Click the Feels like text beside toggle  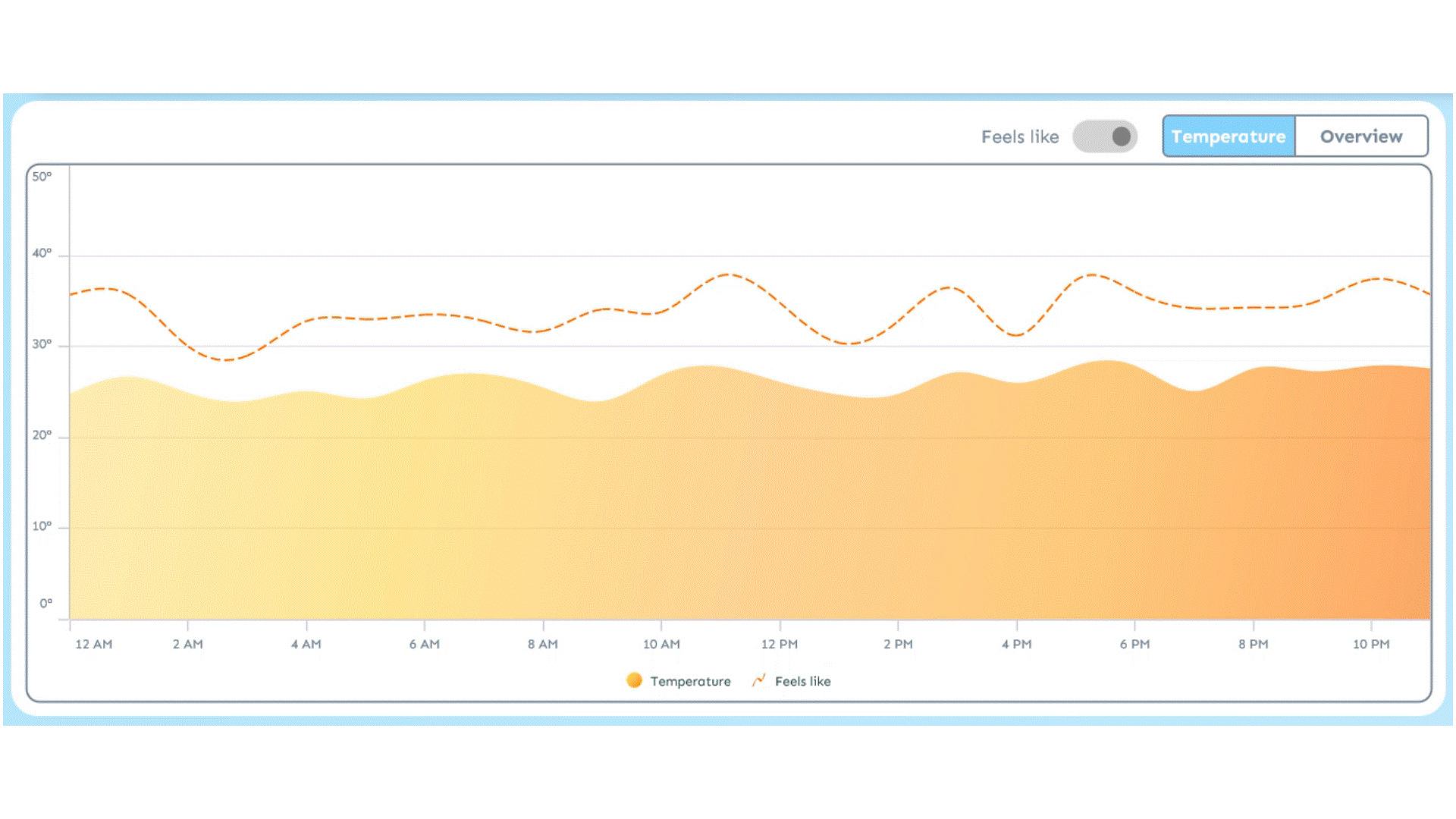tap(1019, 137)
